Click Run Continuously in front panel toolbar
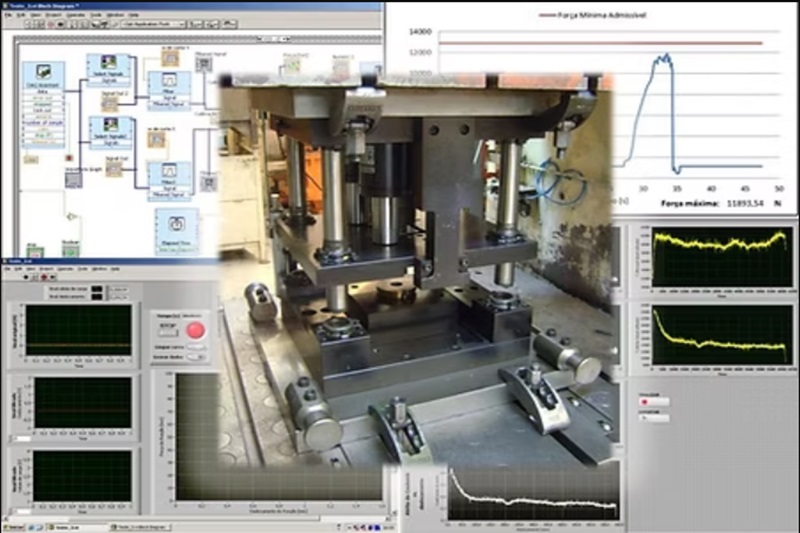Viewport: 800px width, 533px height. [35, 277]
